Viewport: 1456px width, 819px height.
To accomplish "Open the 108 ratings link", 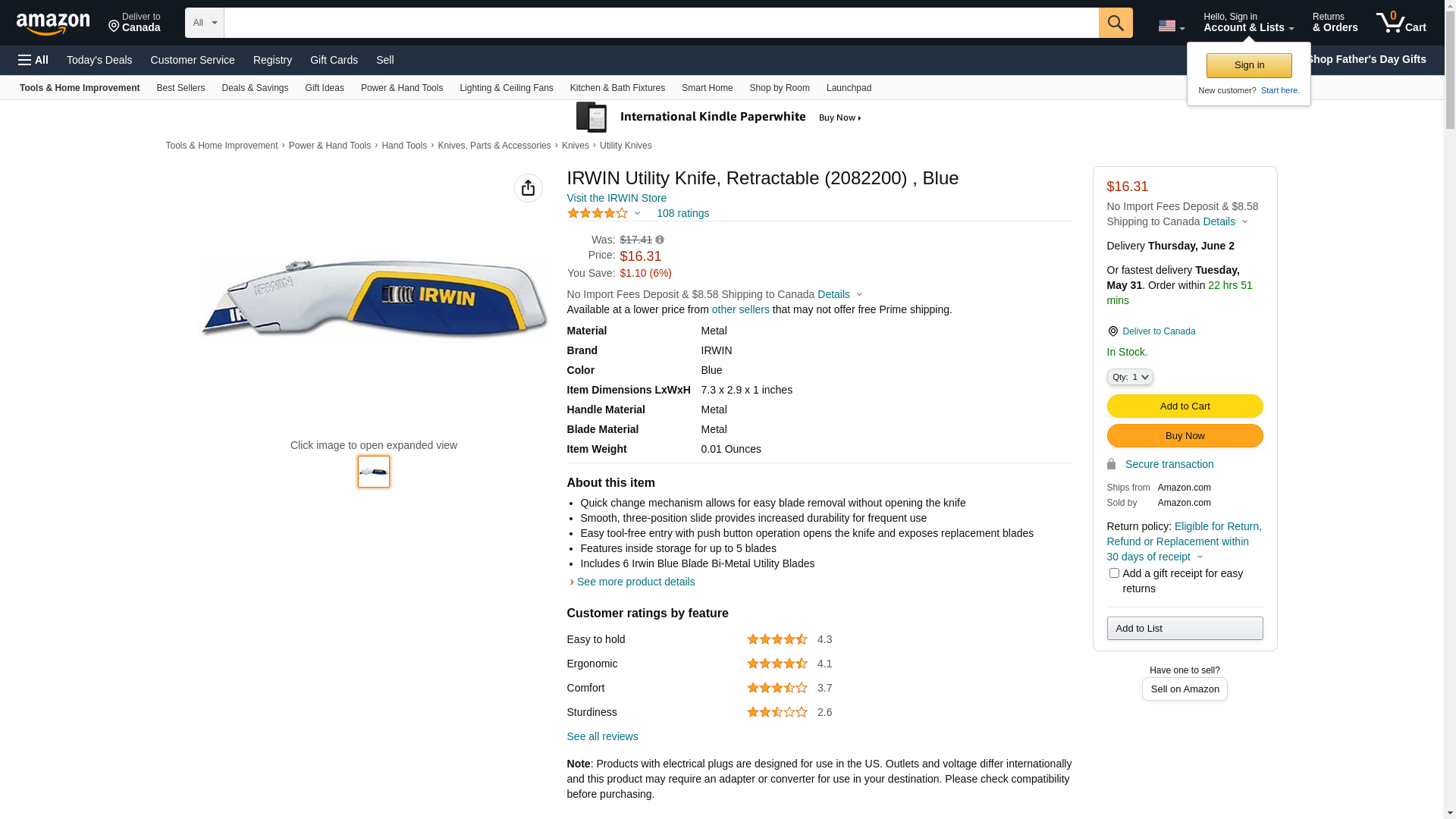I will tap(682, 213).
